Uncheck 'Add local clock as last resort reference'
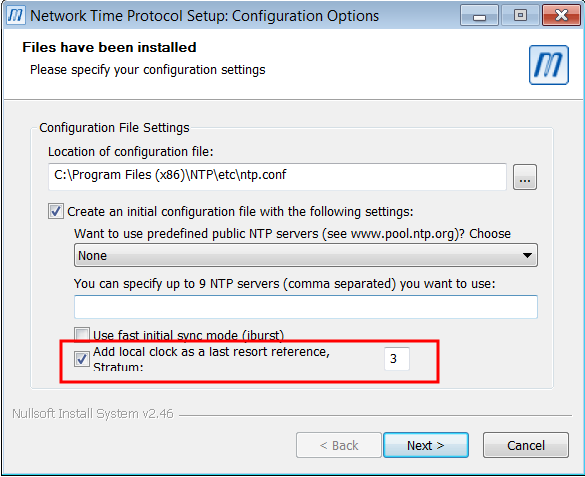Viewport: 585px width, 477px height. coord(82,359)
